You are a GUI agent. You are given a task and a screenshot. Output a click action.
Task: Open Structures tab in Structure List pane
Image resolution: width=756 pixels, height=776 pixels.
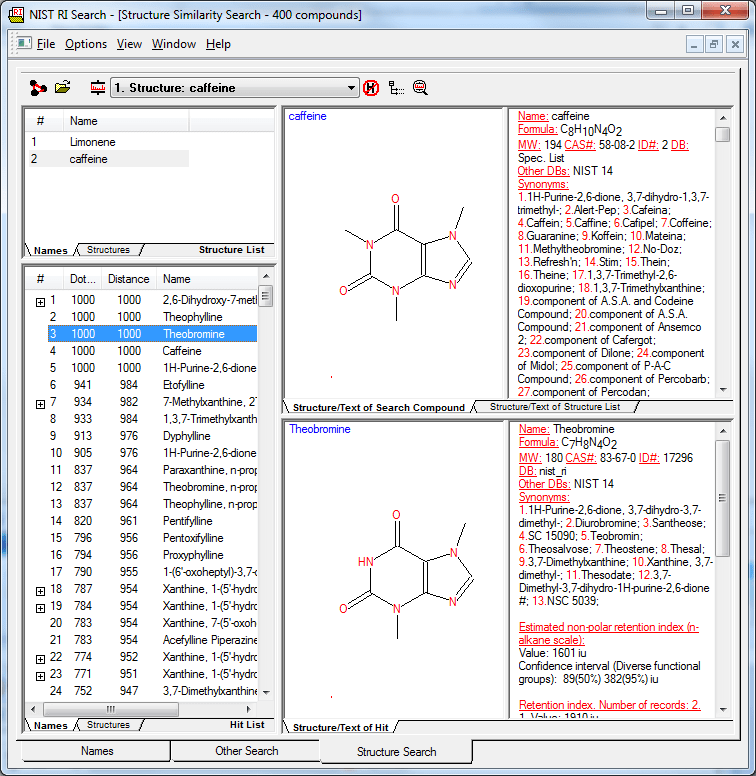(x=108, y=250)
